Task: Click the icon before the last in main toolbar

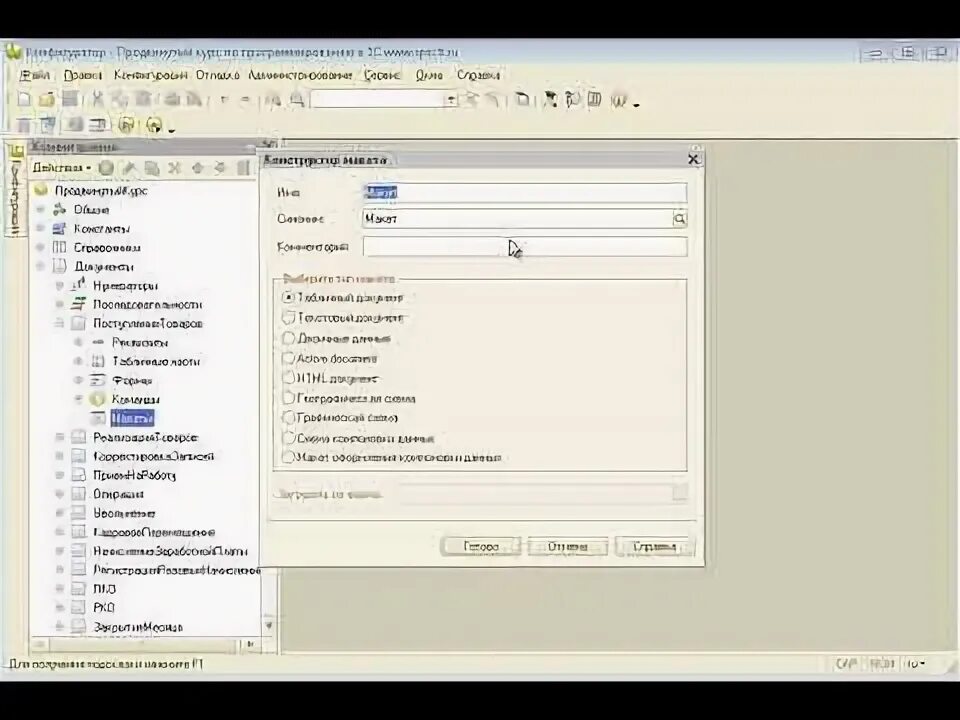Action: click(594, 99)
